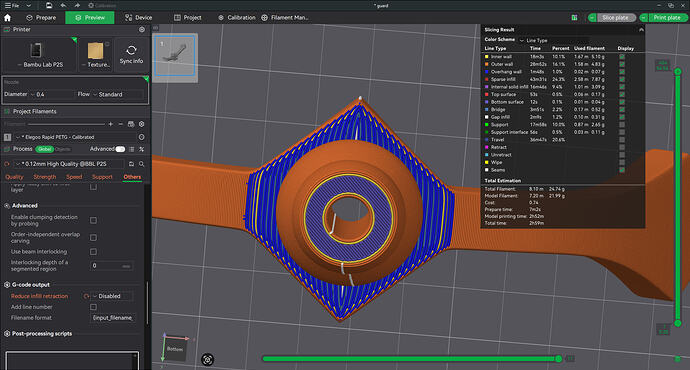
Task: Select plate 1 thumbnail
Action: (x=175, y=57)
